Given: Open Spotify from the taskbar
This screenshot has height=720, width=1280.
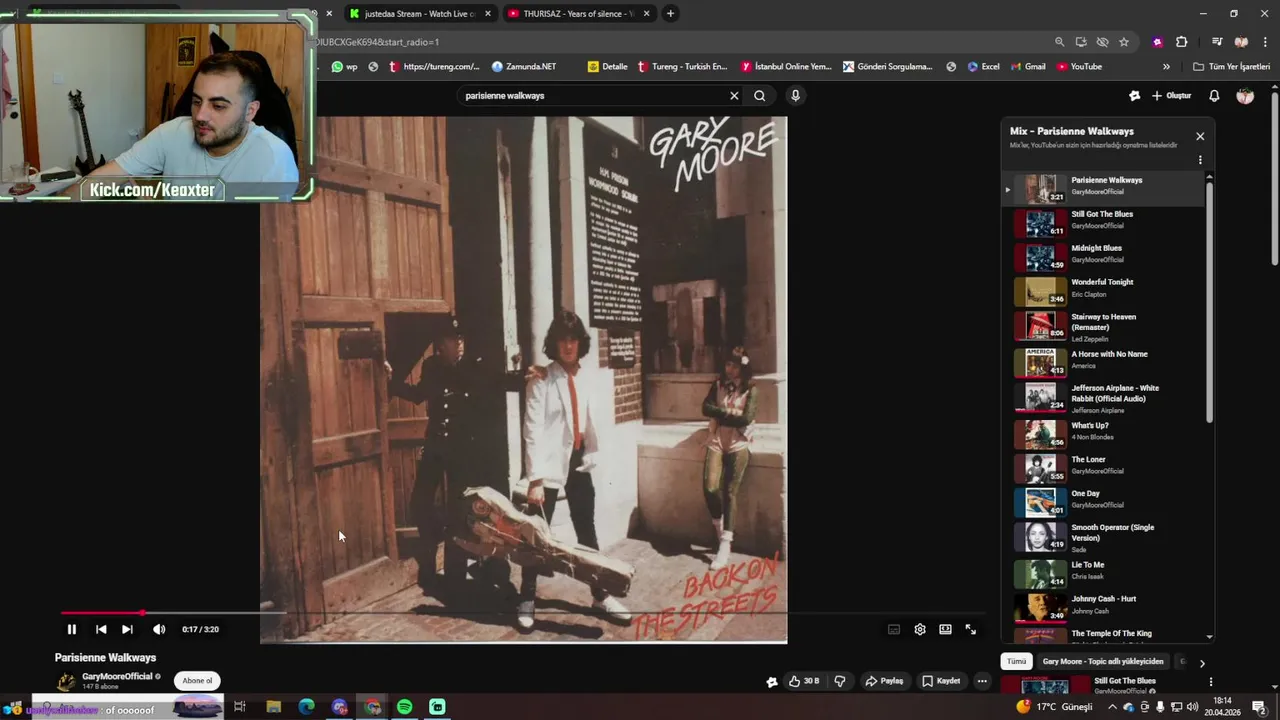Looking at the screenshot, I should [404, 707].
